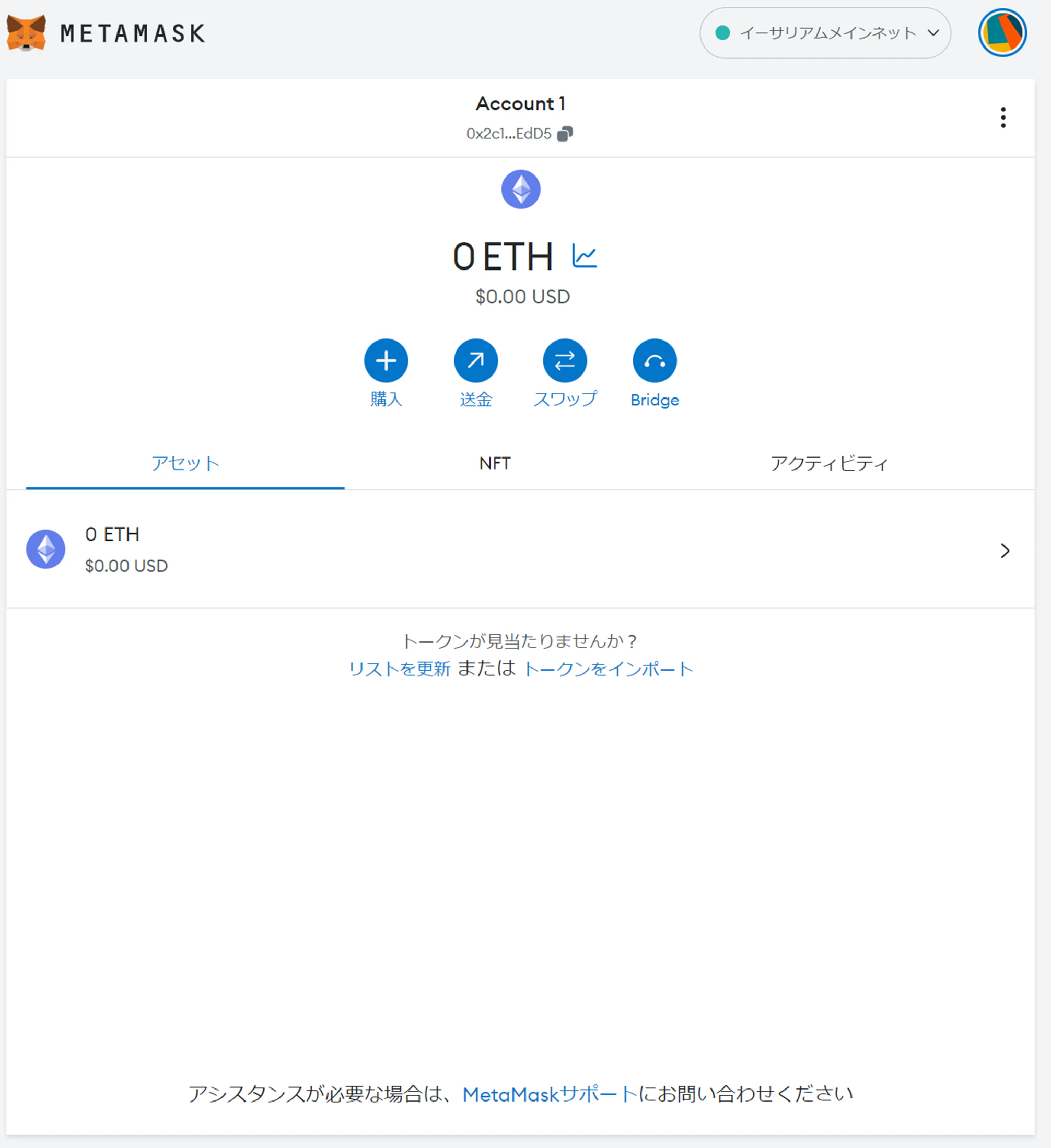
Task: Switch to the アクティビティ tab
Action: click(830, 464)
